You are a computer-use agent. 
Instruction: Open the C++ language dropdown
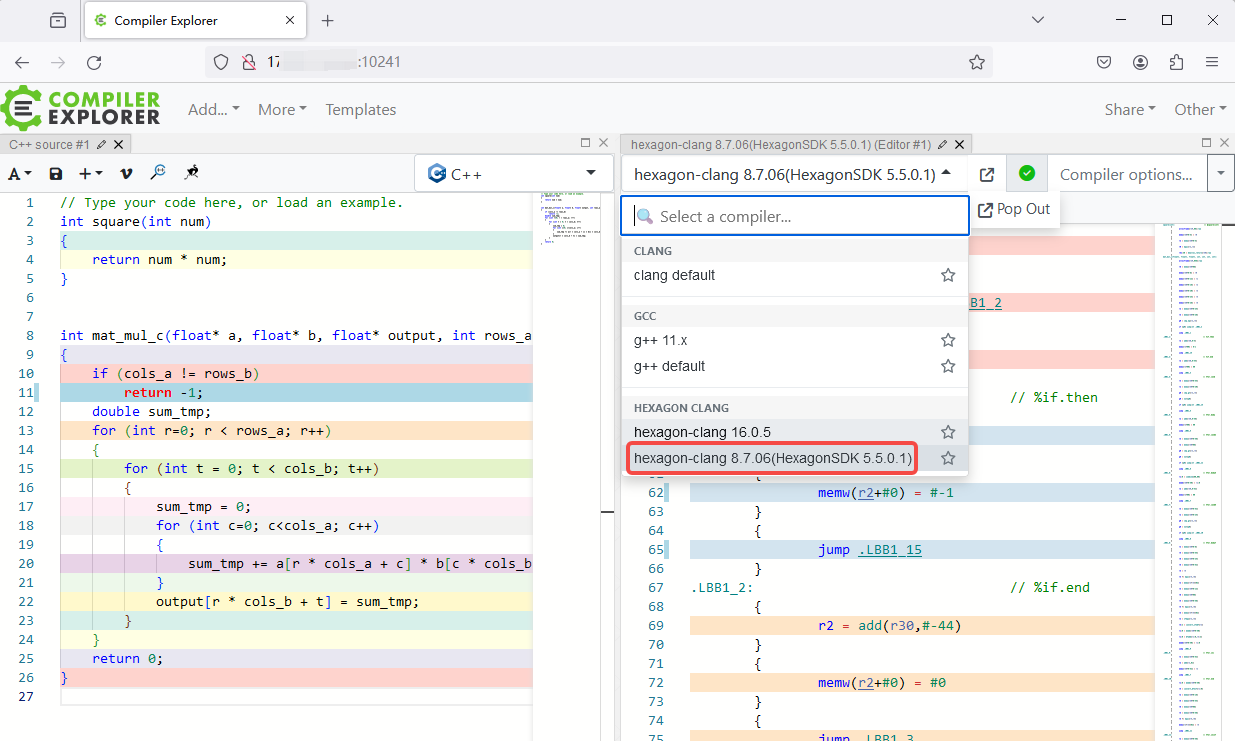pos(513,173)
